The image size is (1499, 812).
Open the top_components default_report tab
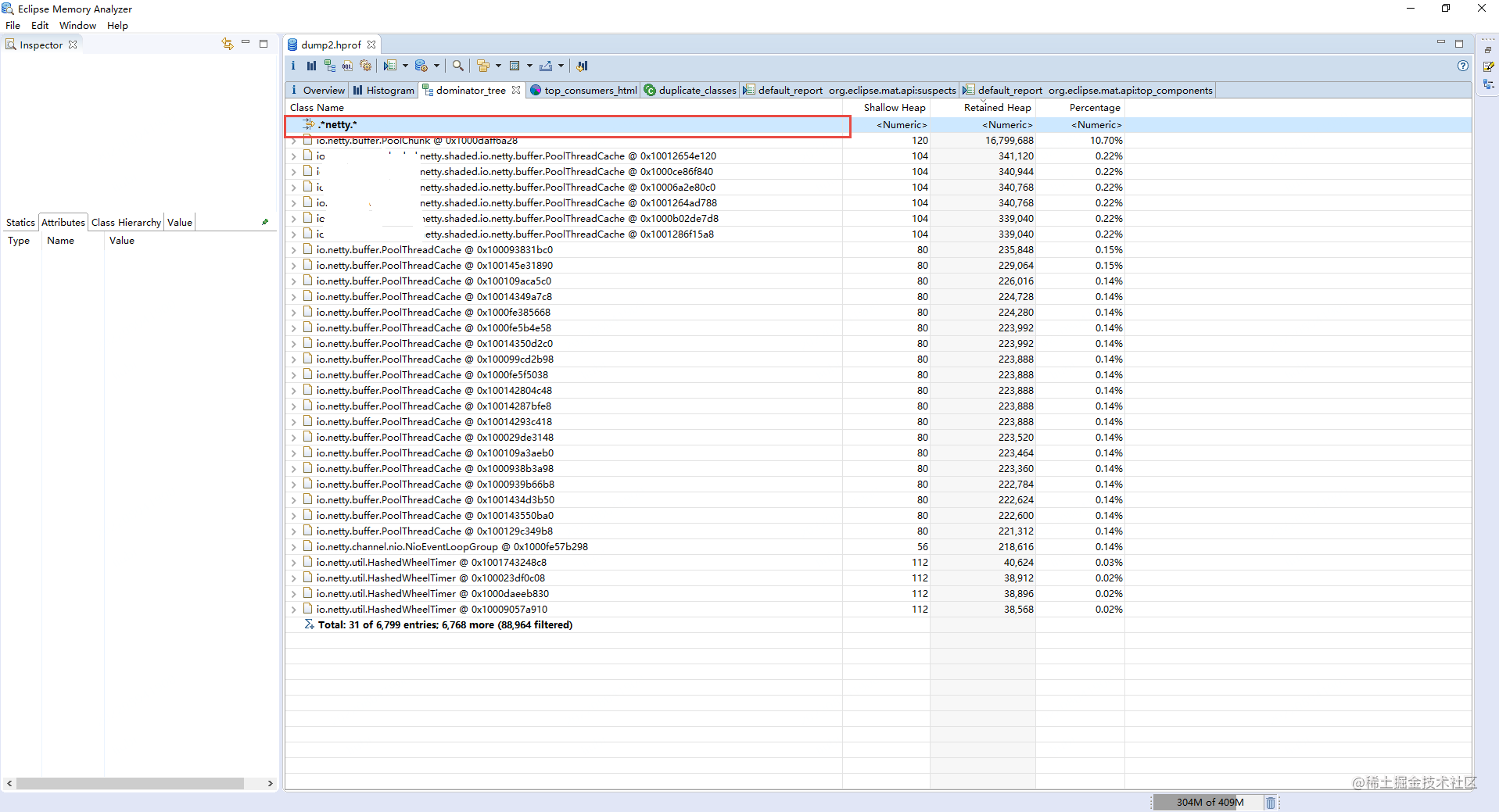pos(1088,90)
